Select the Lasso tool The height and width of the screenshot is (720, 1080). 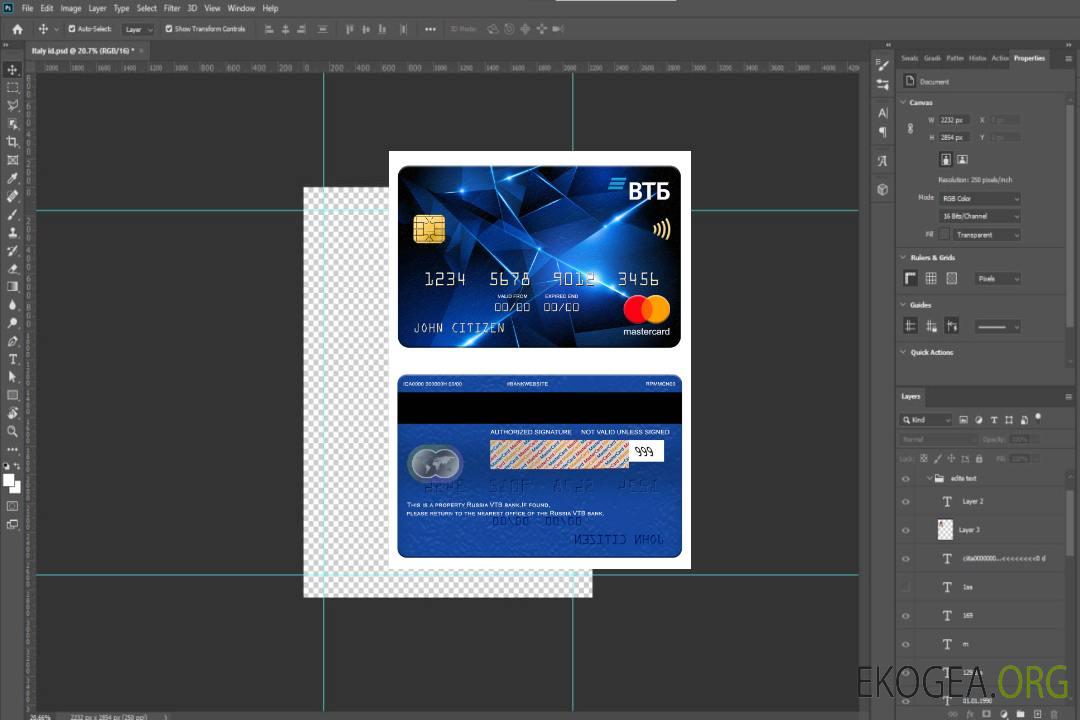click(x=12, y=105)
